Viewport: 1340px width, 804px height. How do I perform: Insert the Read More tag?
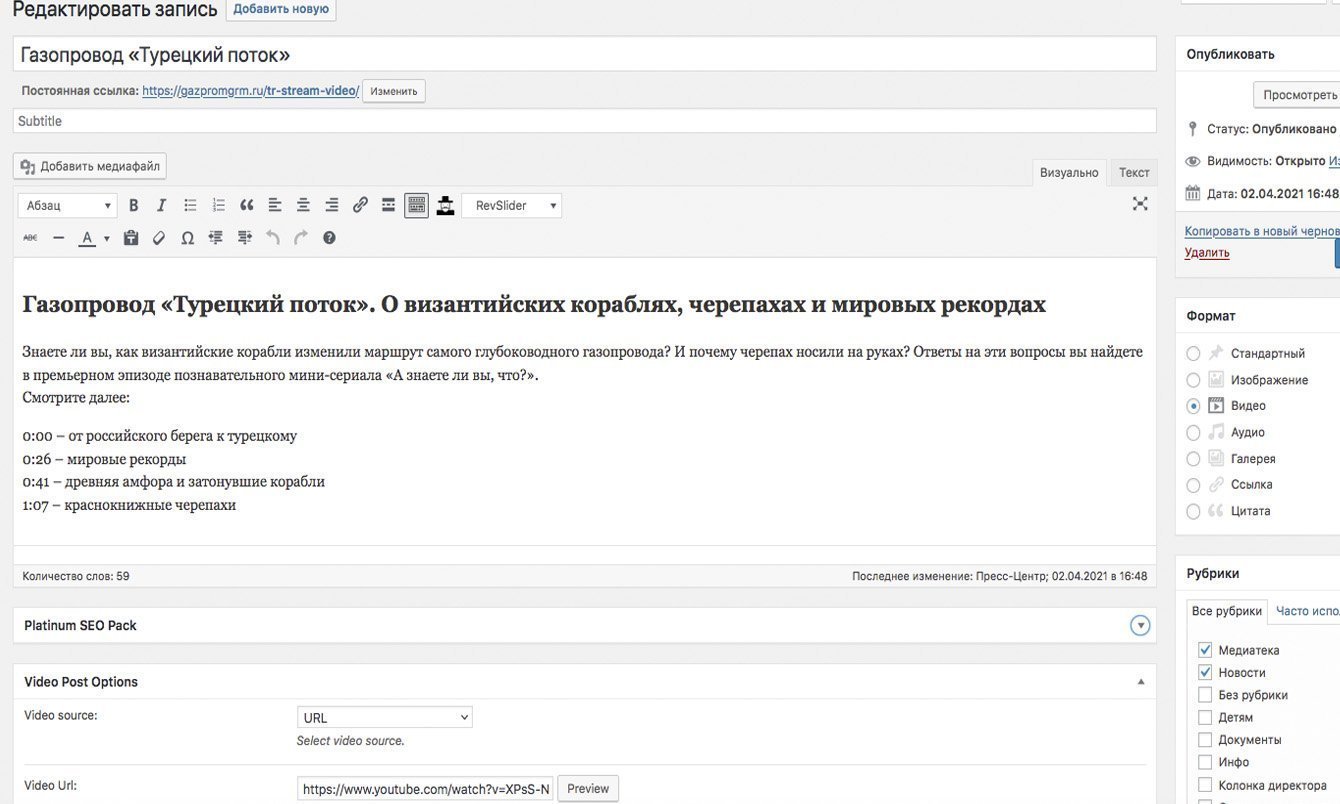point(388,205)
